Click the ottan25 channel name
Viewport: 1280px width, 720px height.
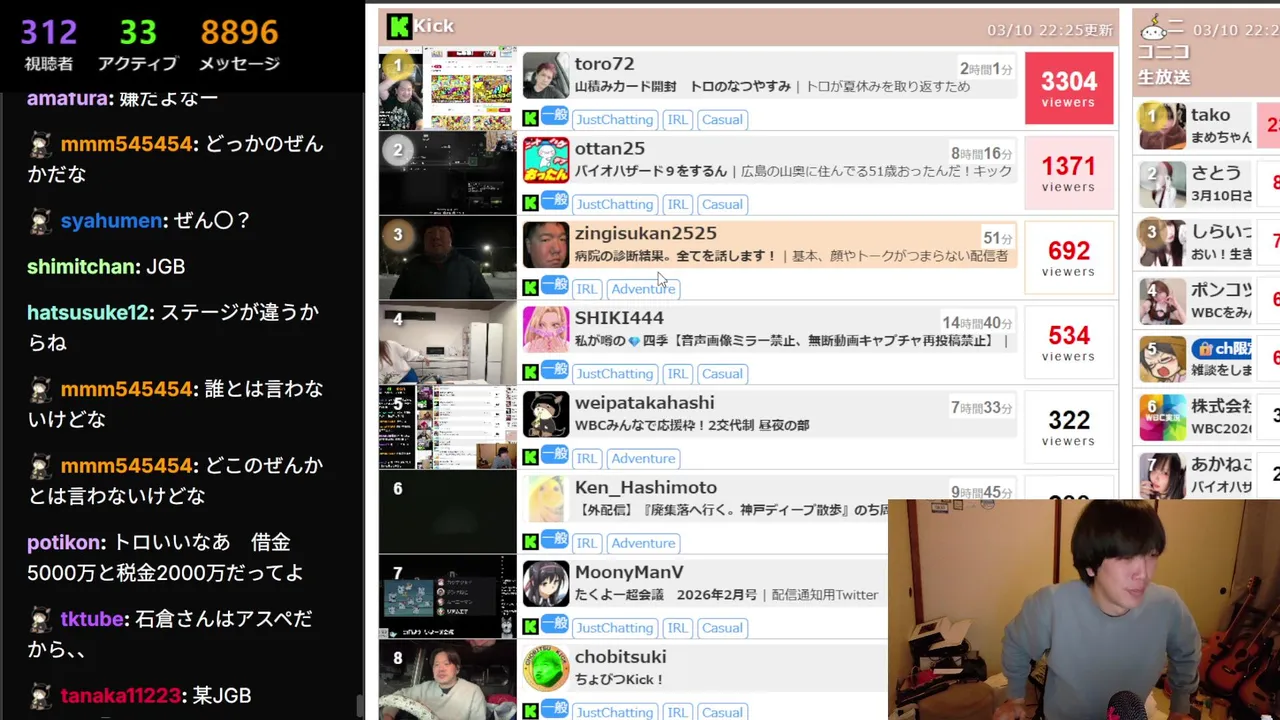[x=609, y=148]
